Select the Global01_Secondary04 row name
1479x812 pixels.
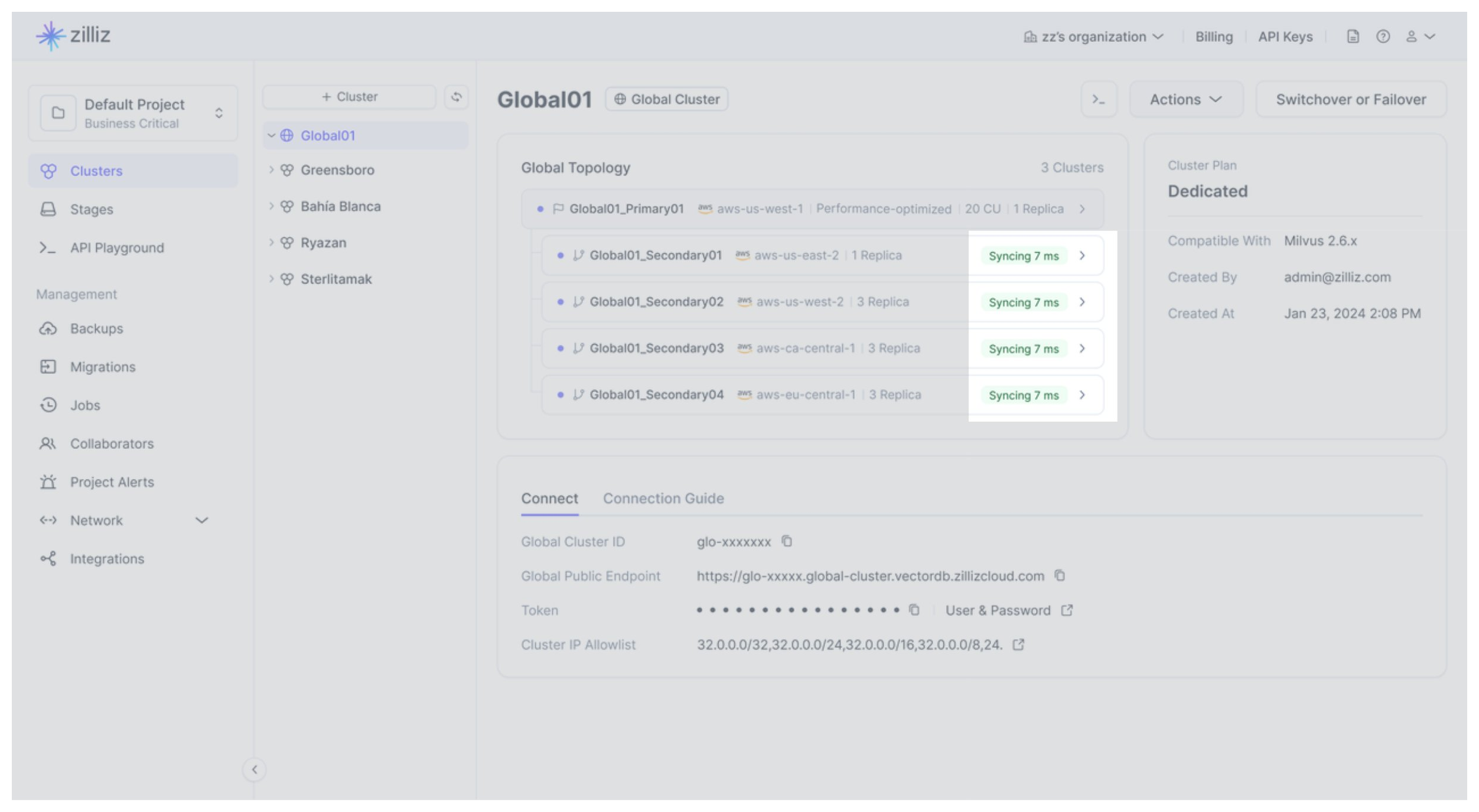coord(657,394)
